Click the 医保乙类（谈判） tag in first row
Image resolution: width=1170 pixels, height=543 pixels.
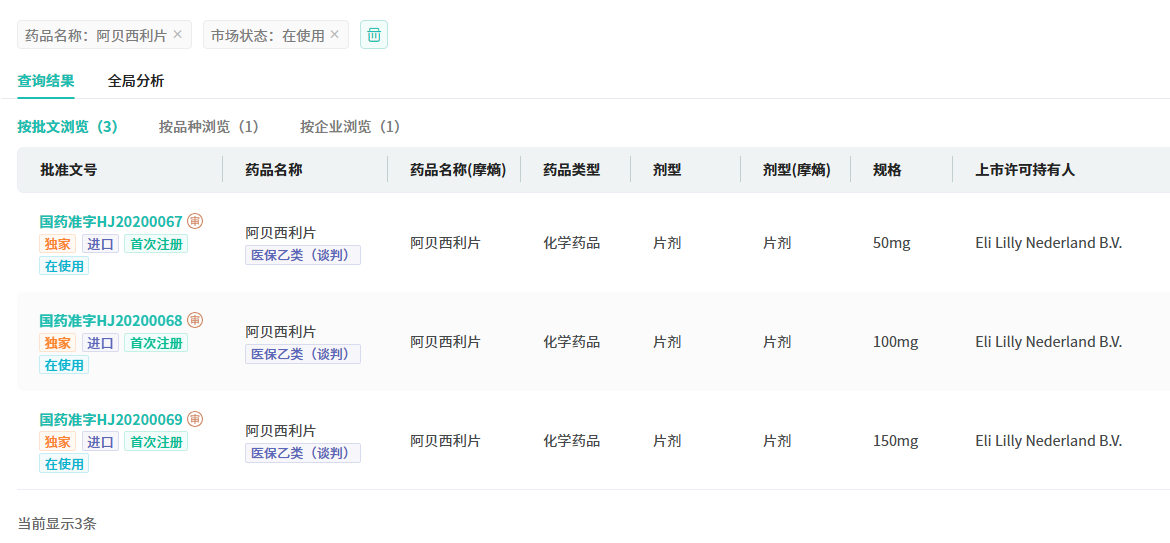pyautogui.click(x=302, y=255)
